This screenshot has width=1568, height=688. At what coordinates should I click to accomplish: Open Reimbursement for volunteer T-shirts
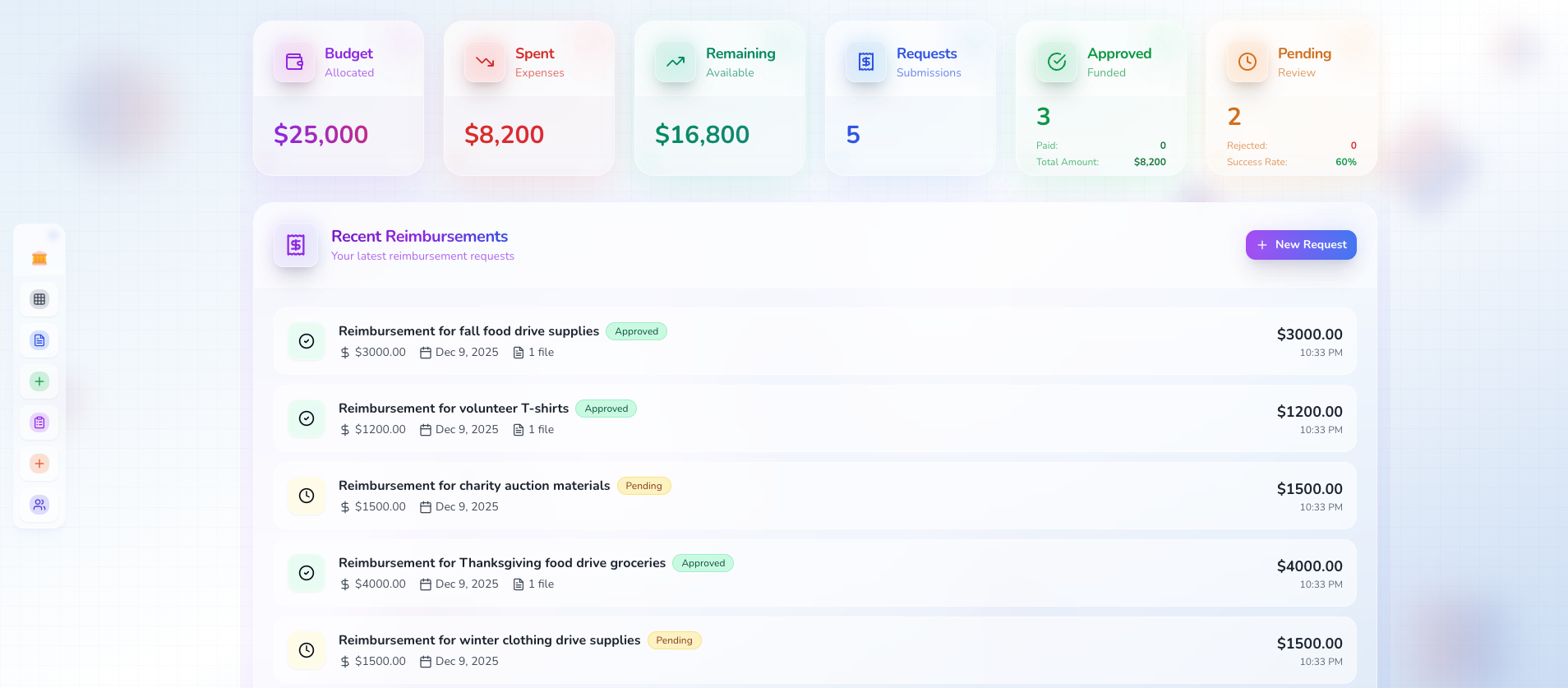(x=454, y=409)
